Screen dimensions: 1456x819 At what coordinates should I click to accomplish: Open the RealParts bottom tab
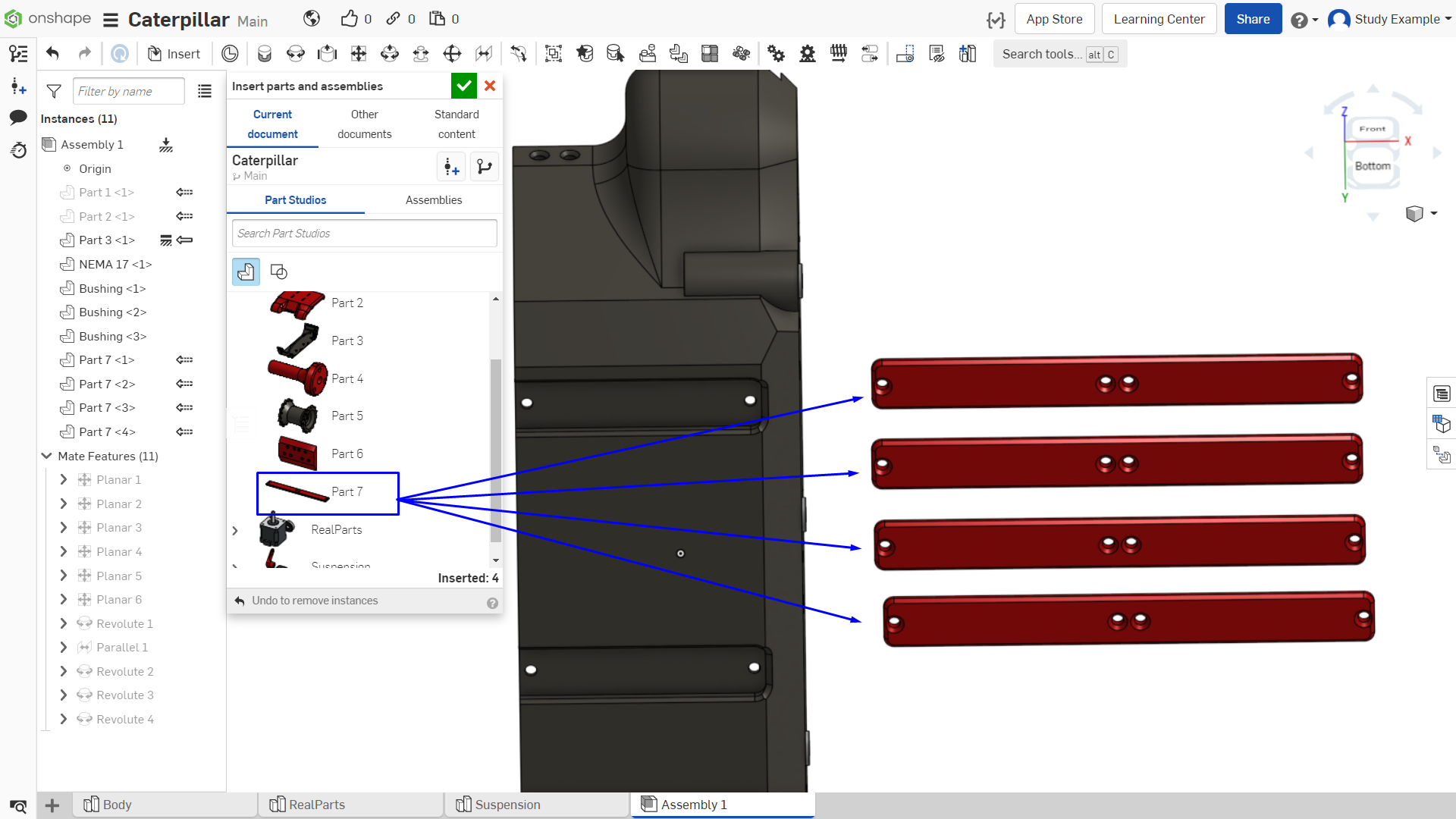(x=351, y=805)
